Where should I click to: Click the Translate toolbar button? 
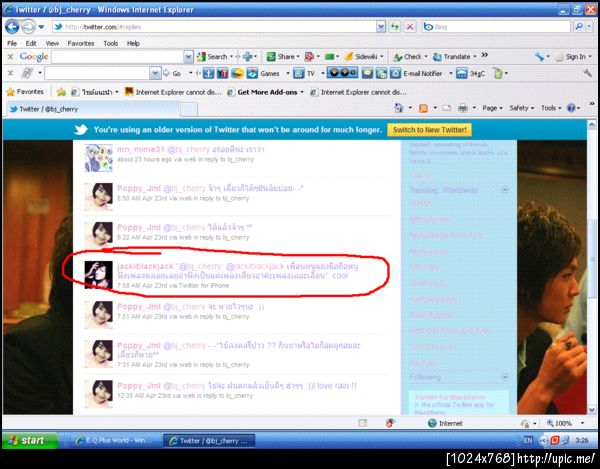pyautogui.click(x=452, y=57)
